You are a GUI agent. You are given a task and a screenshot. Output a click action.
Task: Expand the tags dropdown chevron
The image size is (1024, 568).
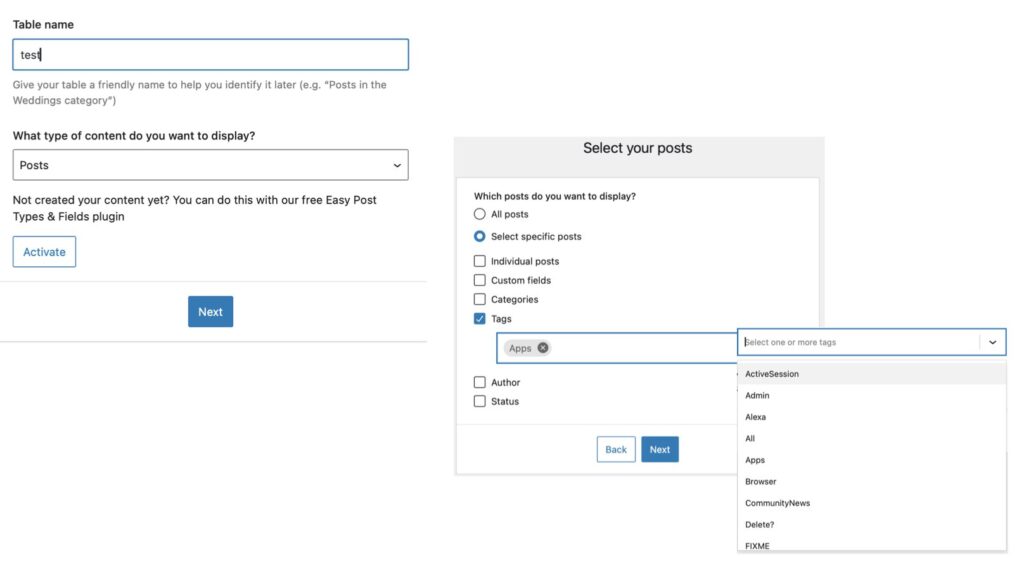992,342
